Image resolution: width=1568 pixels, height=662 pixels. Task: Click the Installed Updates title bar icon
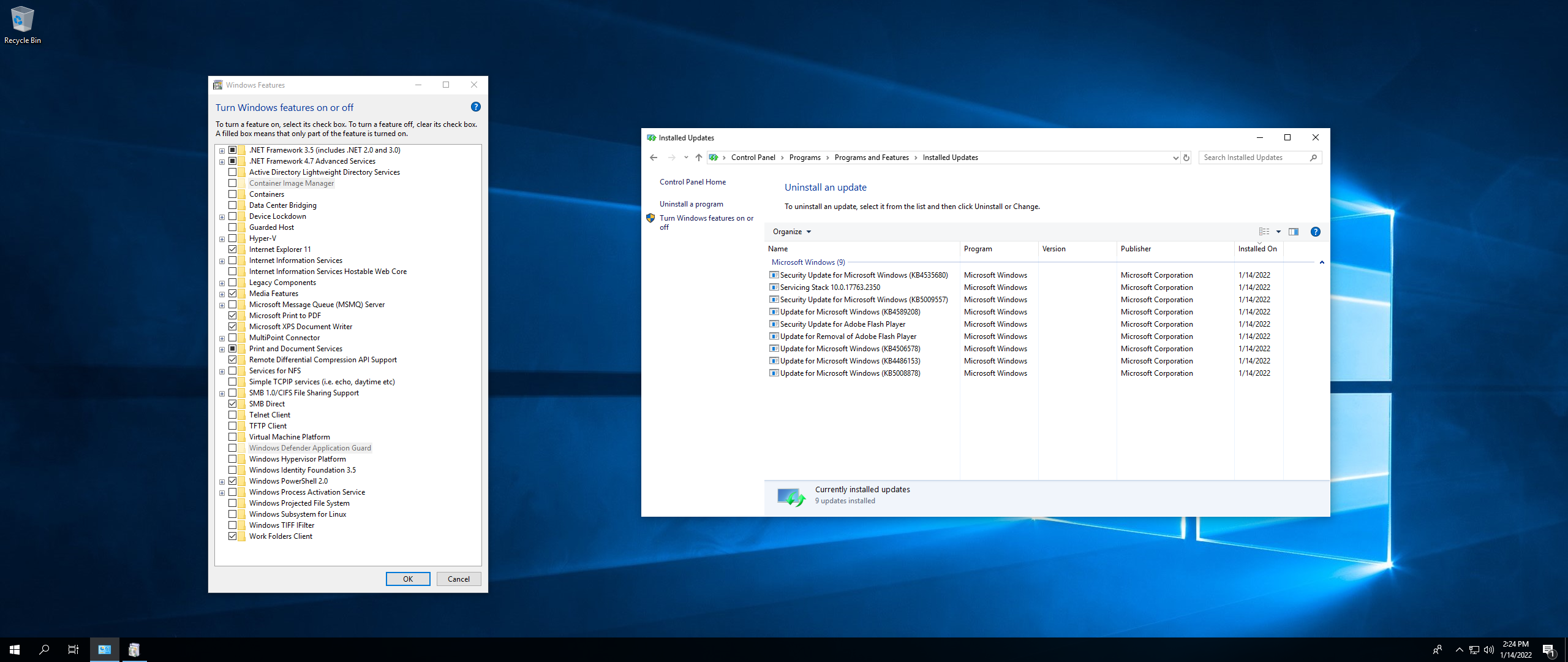(651, 138)
